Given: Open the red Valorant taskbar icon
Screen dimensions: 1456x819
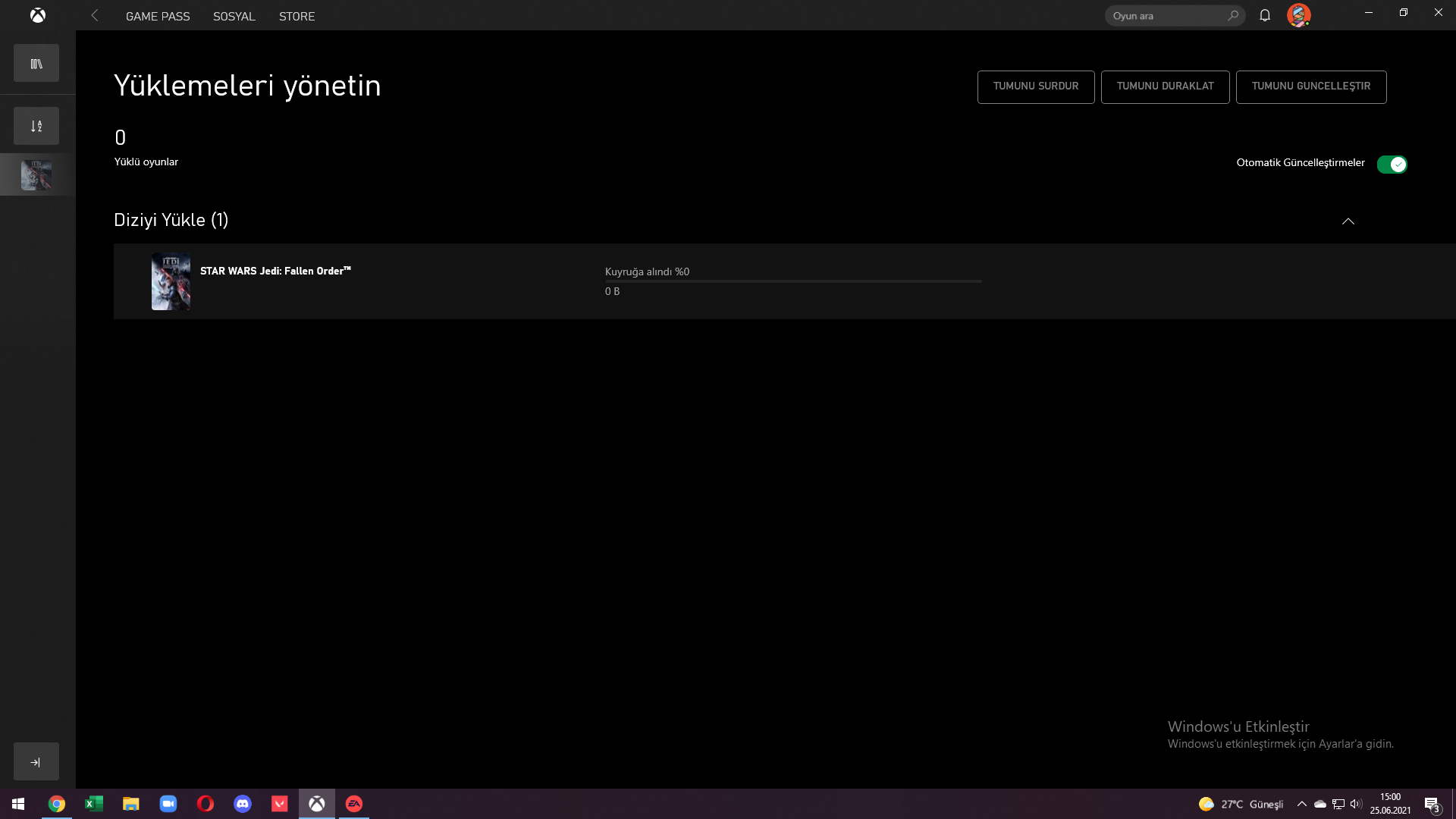Looking at the screenshot, I should (279, 804).
